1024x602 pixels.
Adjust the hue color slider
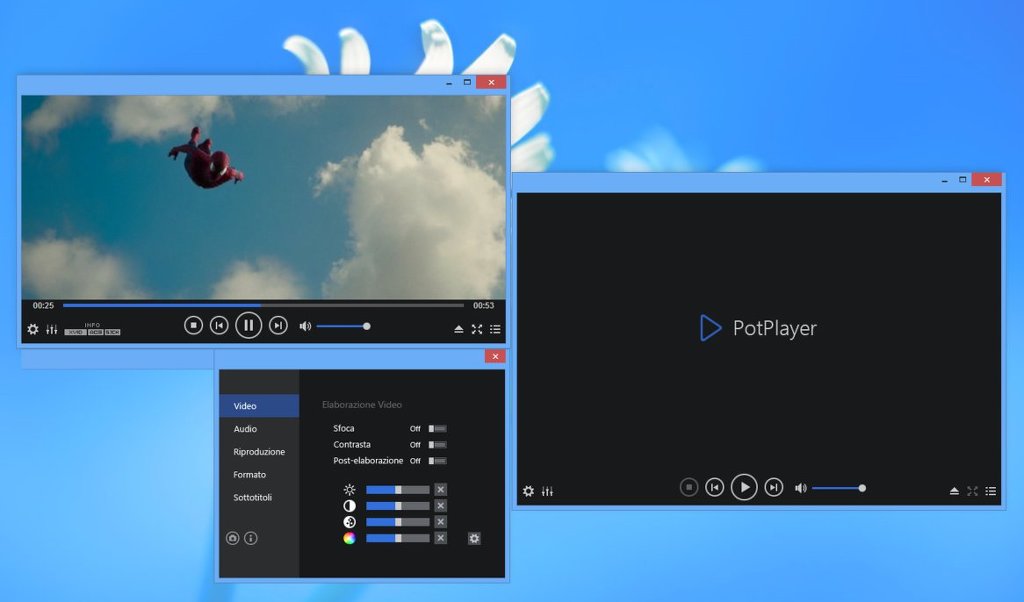tap(398, 538)
